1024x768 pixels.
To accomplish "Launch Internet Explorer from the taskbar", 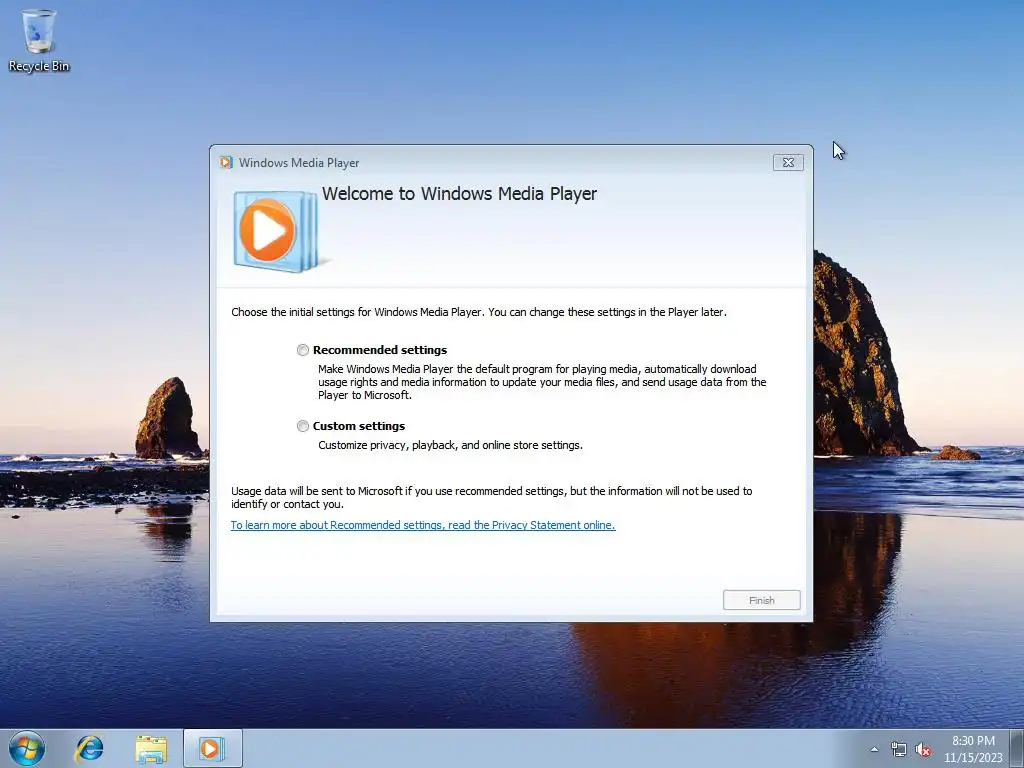I will (89, 748).
